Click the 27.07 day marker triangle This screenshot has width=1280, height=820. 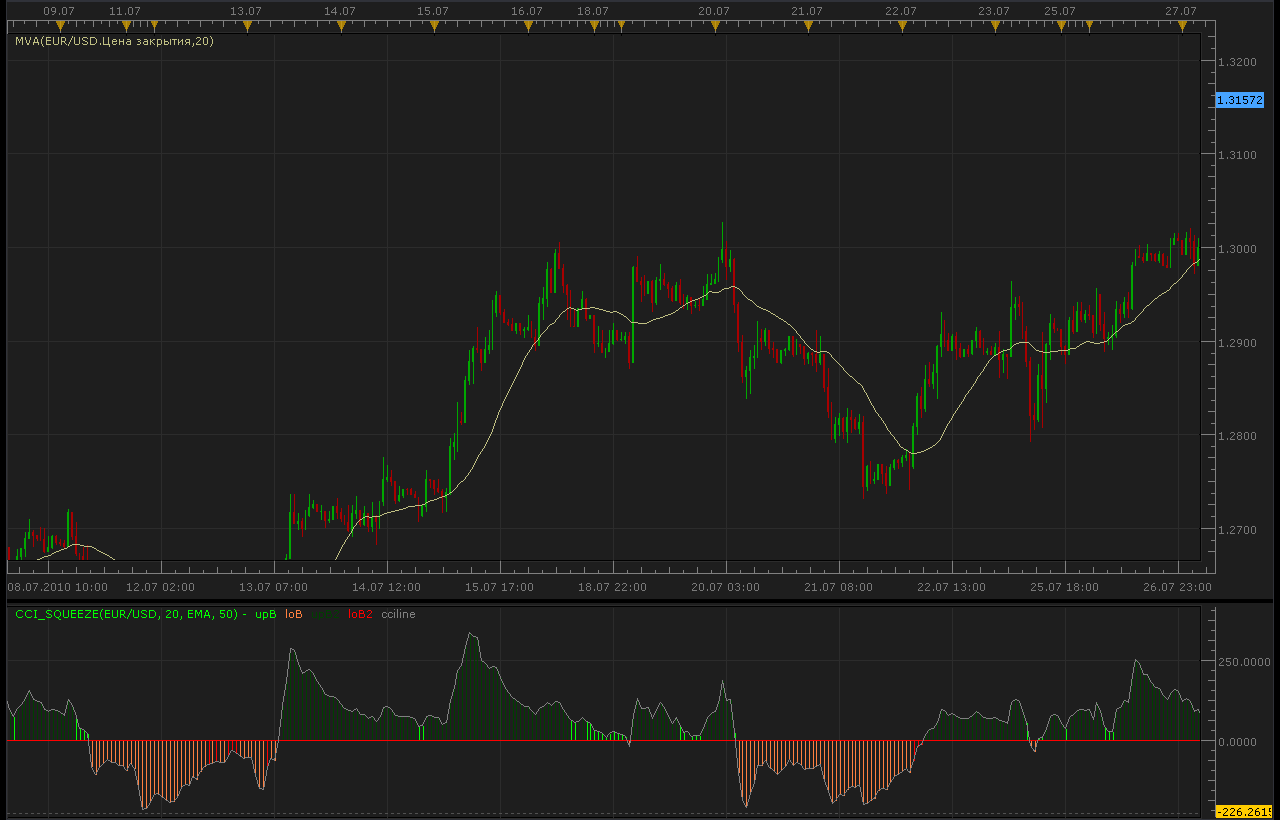pos(1181,25)
